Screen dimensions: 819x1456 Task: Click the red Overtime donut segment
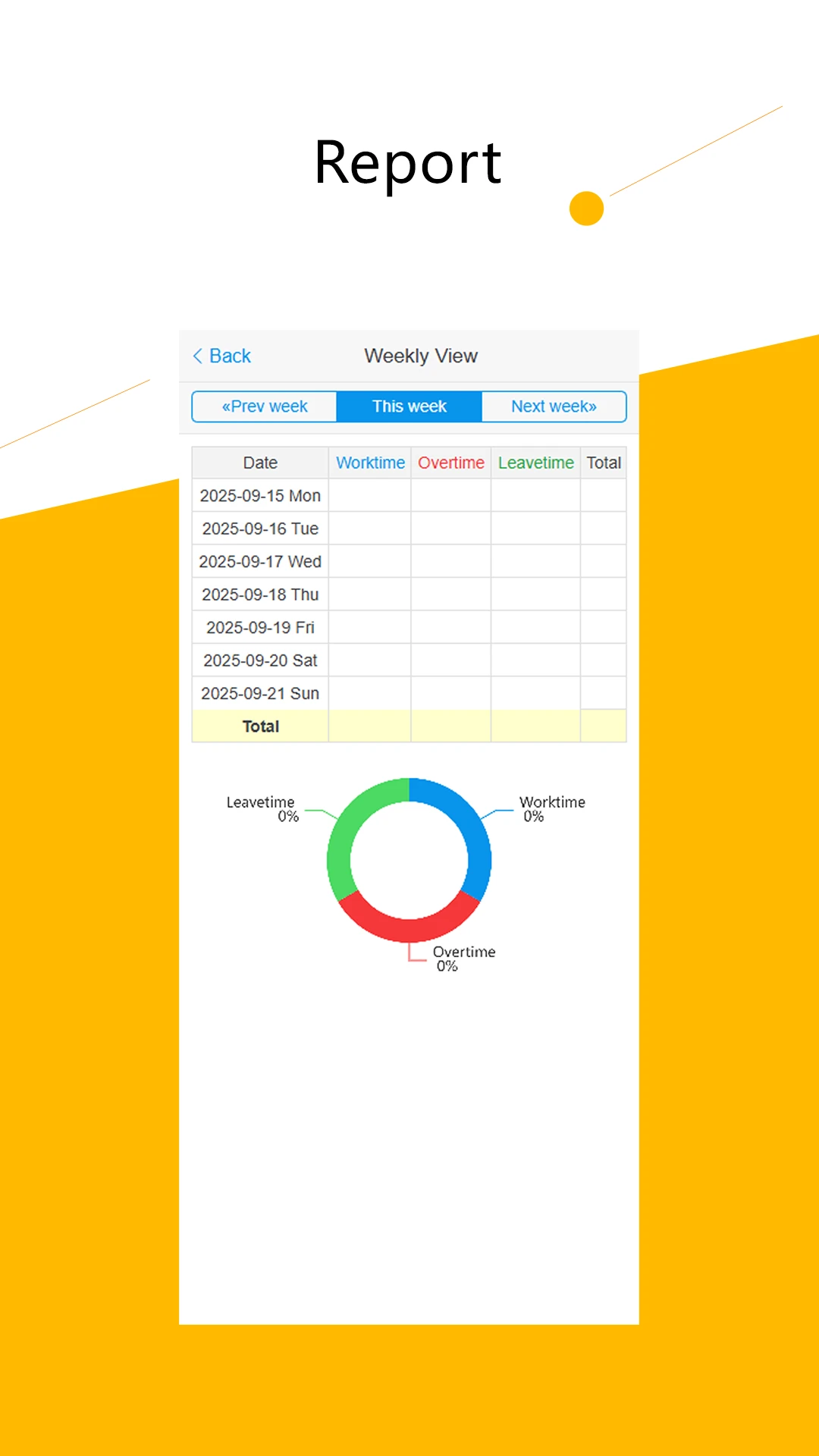pos(409,930)
